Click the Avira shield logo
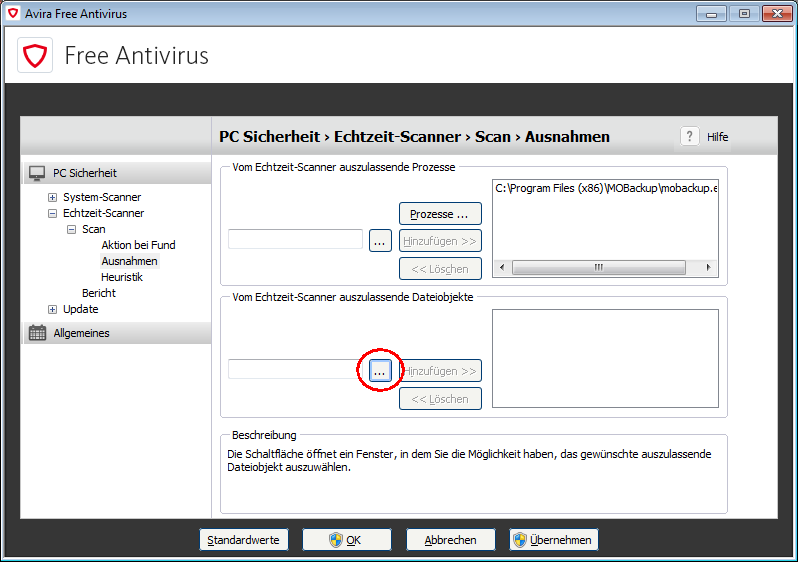798x562 pixels. click(37, 55)
